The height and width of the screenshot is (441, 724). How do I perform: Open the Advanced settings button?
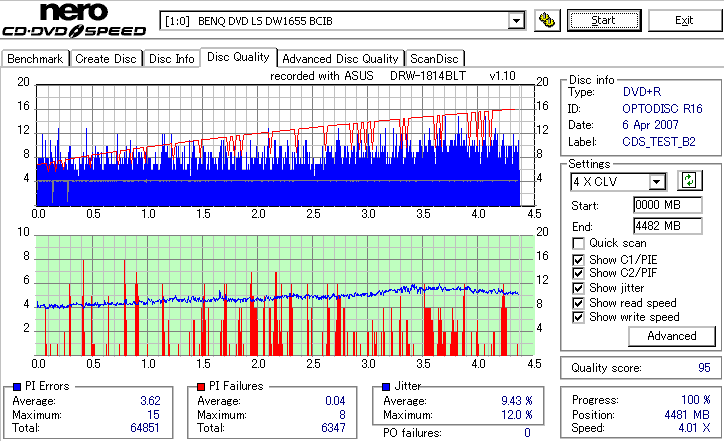(672, 336)
